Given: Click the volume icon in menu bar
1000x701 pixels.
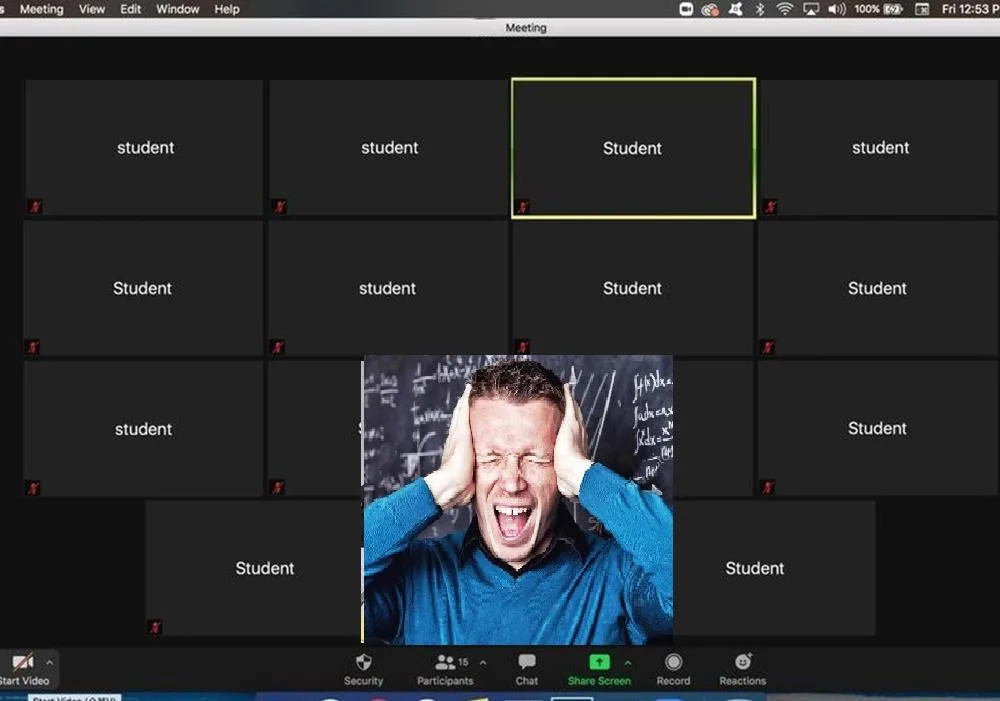Looking at the screenshot, I should pyautogui.click(x=837, y=9).
